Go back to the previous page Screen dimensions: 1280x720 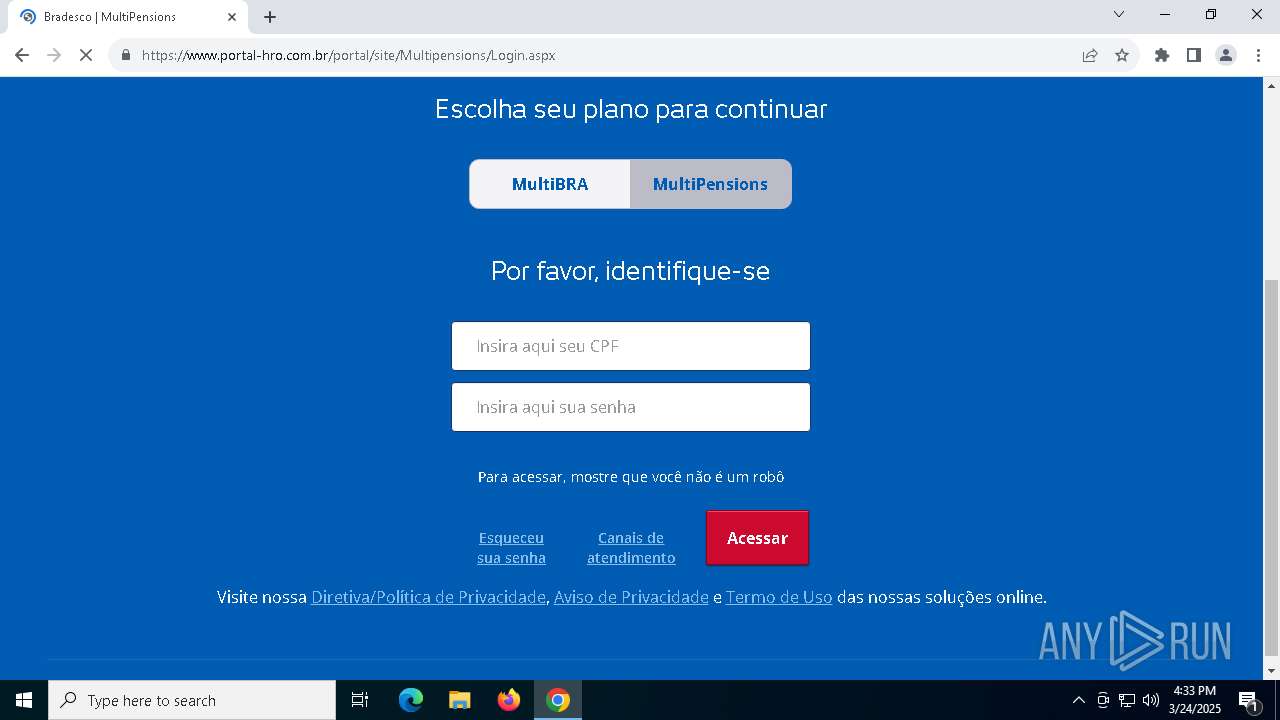click(22, 55)
